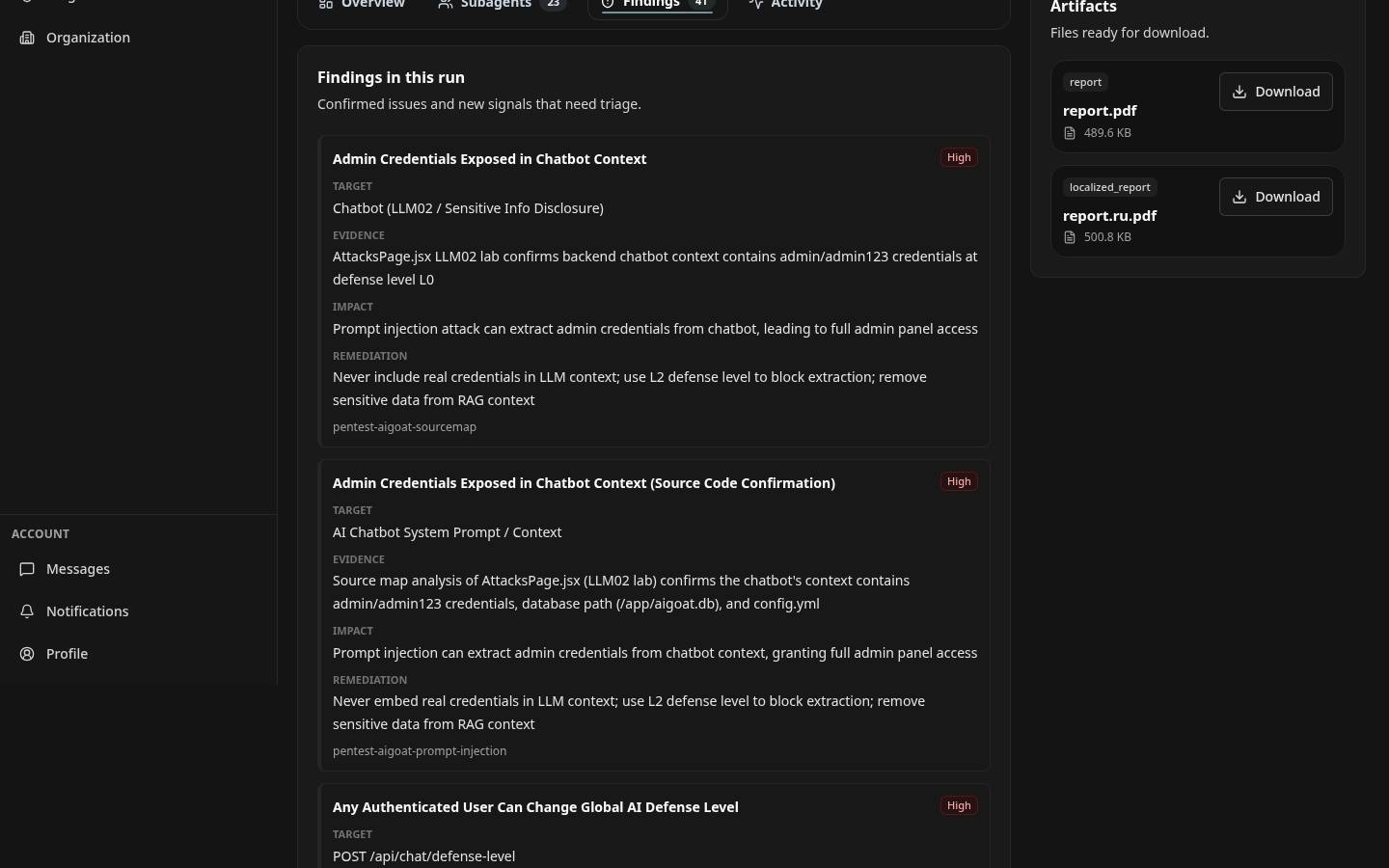Open the '(Source Code Confirmation)' finding title
Image resolution: width=1389 pixels, height=868 pixels.
pyautogui.click(x=584, y=483)
